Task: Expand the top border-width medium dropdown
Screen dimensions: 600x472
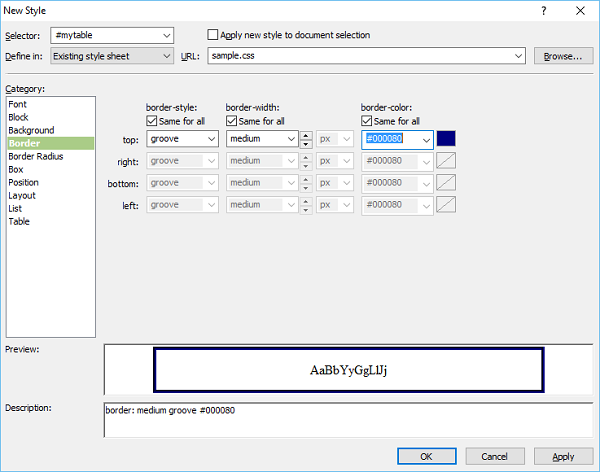Action: pos(262,139)
